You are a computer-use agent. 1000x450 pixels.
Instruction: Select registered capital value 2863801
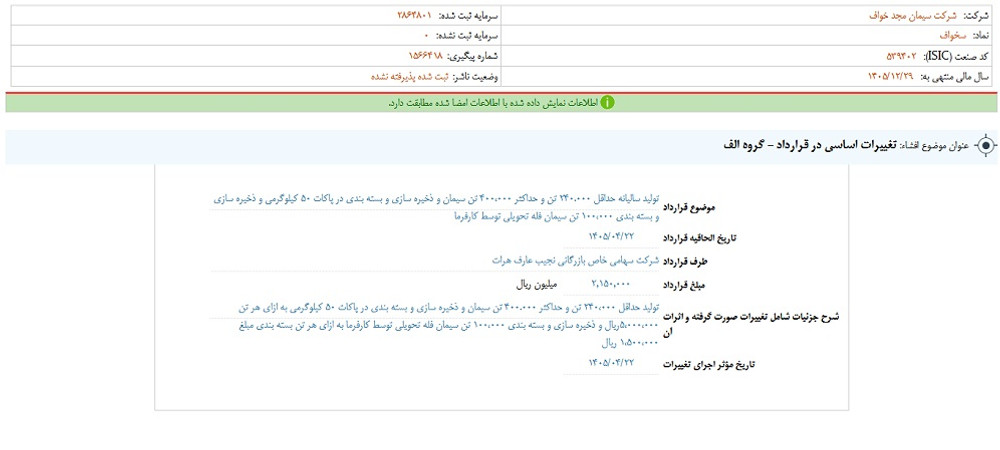415,15
